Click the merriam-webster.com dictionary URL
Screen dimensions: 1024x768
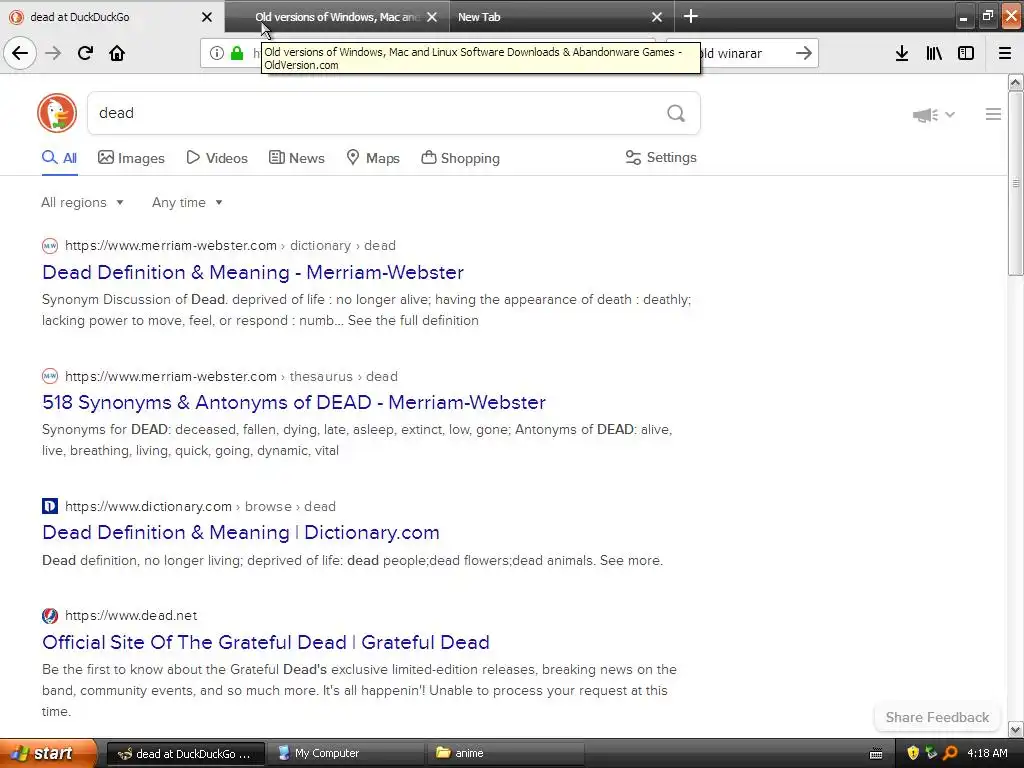click(231, 246)
